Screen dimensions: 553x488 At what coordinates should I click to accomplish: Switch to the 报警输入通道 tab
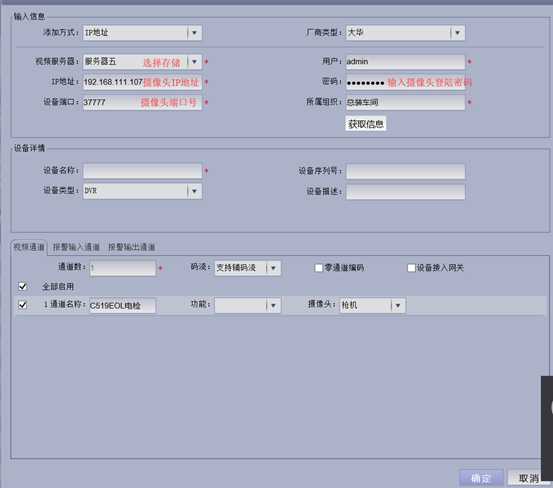pos(76,247)
